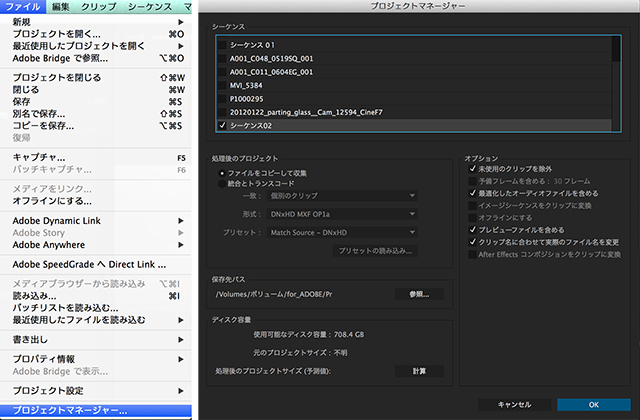Choose バッチリストを読み込む... menu item
Image resolution: width=640 pixels, height=420 pixels.
point(96,308)
